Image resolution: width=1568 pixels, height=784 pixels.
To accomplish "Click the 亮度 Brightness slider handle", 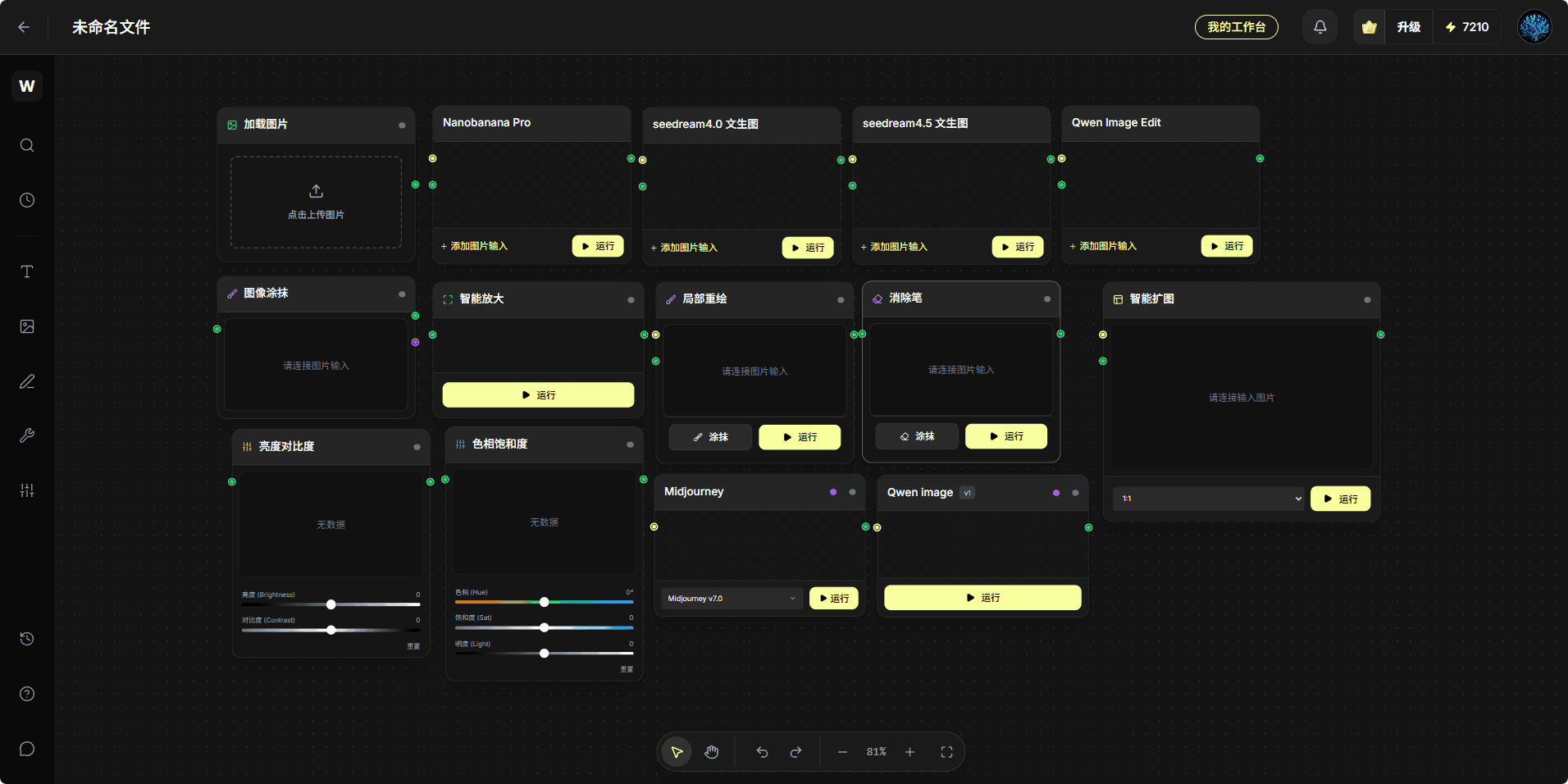I will pyautogui.click(x=331, y=604).
